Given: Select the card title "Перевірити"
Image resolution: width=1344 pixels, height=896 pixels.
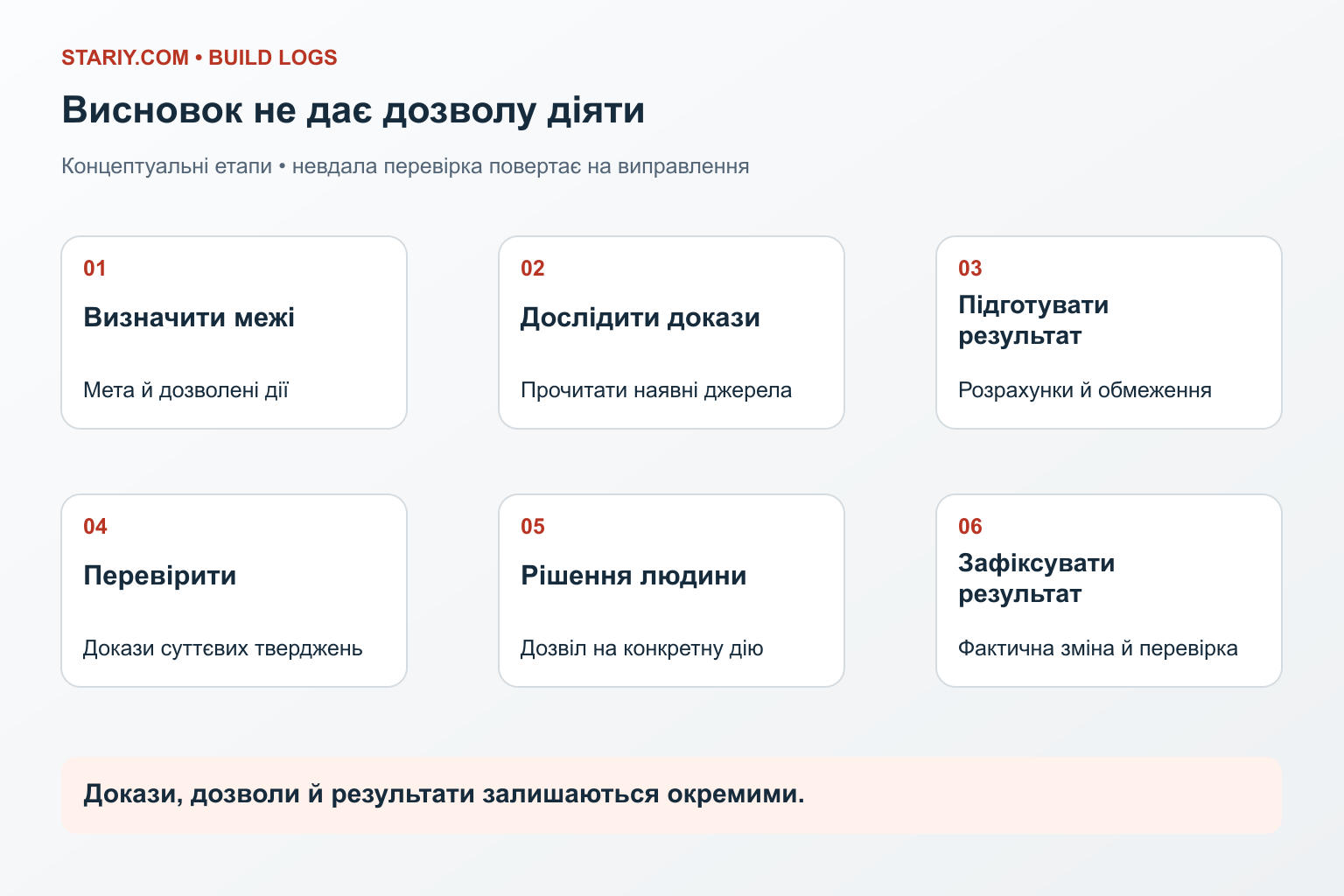Looking at the screenshot, I should (160, 576).
